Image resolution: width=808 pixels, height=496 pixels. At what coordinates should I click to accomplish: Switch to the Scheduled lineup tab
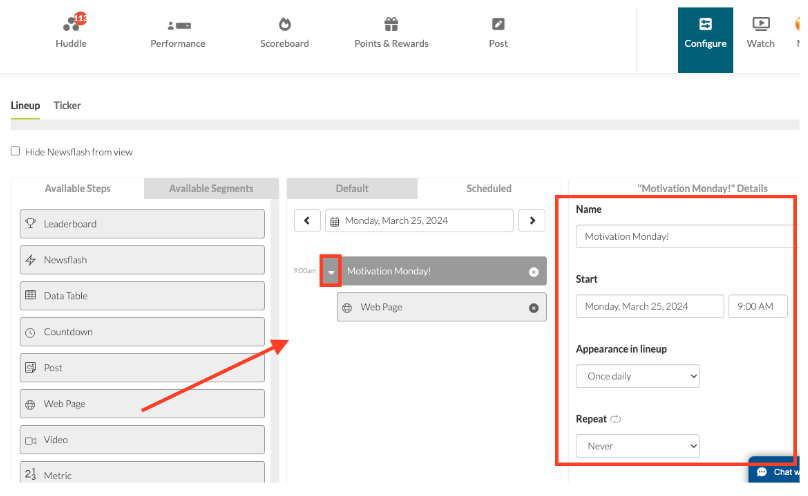[x=489, y=189]
